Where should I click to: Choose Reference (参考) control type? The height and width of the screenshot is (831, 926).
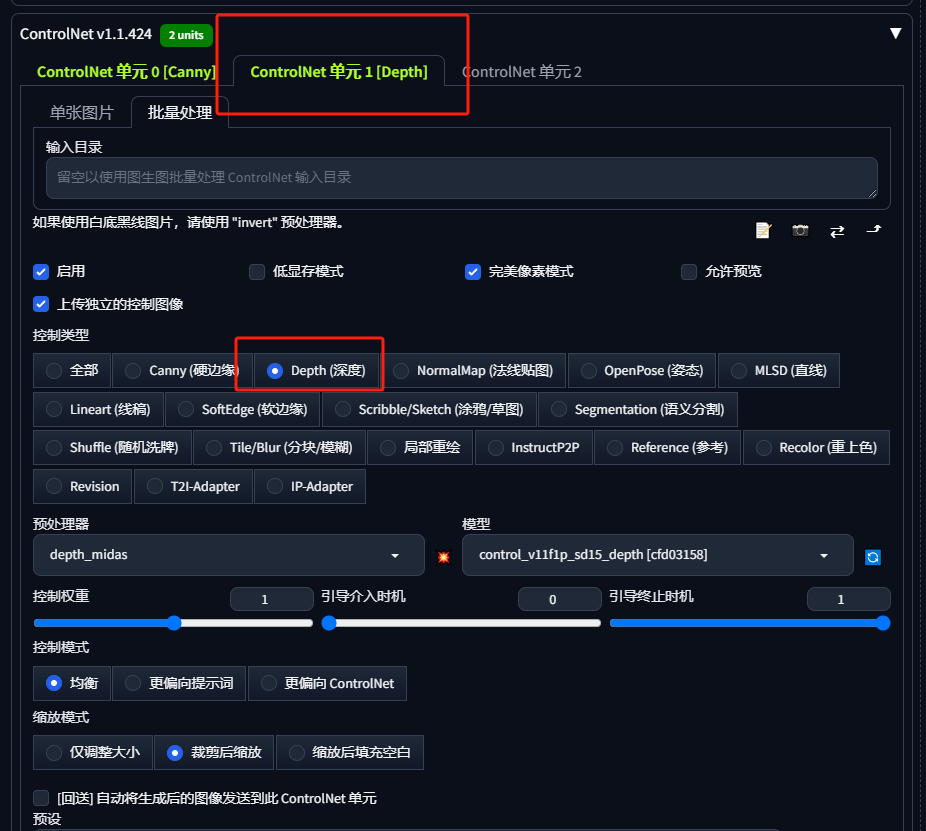coord(667,448)
